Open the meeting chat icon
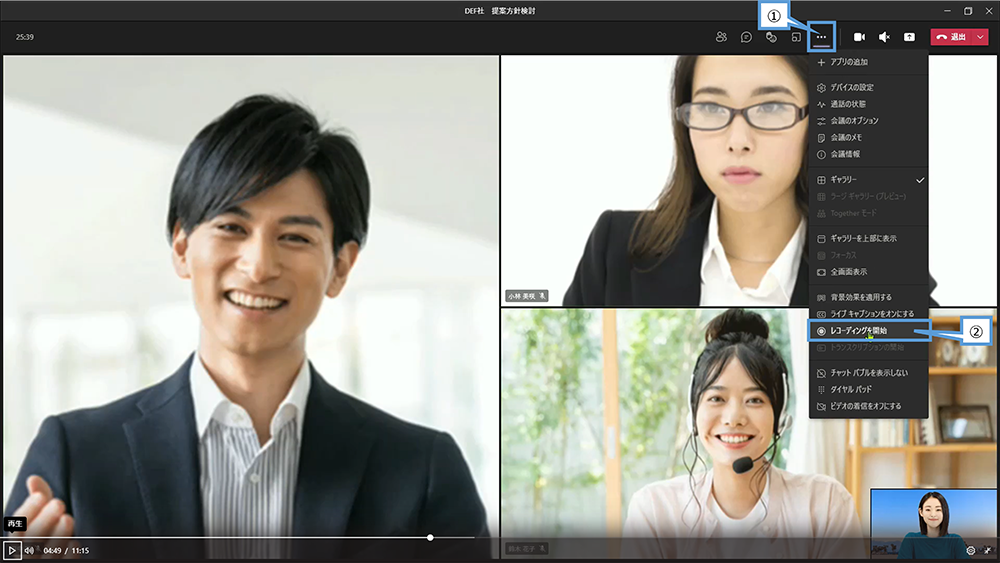Screen dimensions: 1000x563 tap(746, 37)
